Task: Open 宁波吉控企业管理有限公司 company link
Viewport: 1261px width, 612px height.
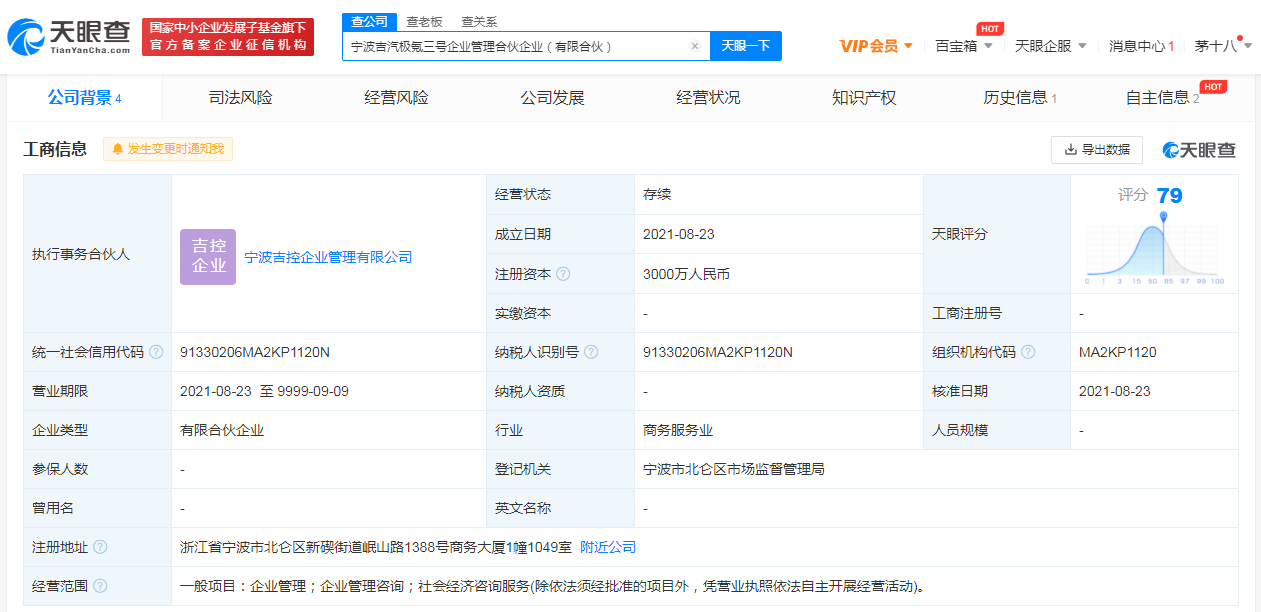Action: (x=328, y=257)
